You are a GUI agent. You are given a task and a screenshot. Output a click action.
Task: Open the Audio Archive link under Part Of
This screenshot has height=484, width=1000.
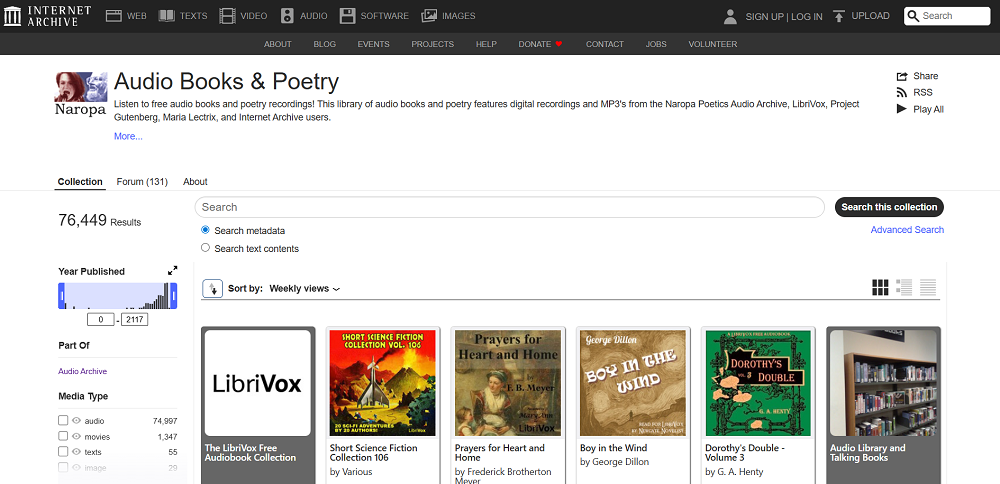[x=82, y=371]
